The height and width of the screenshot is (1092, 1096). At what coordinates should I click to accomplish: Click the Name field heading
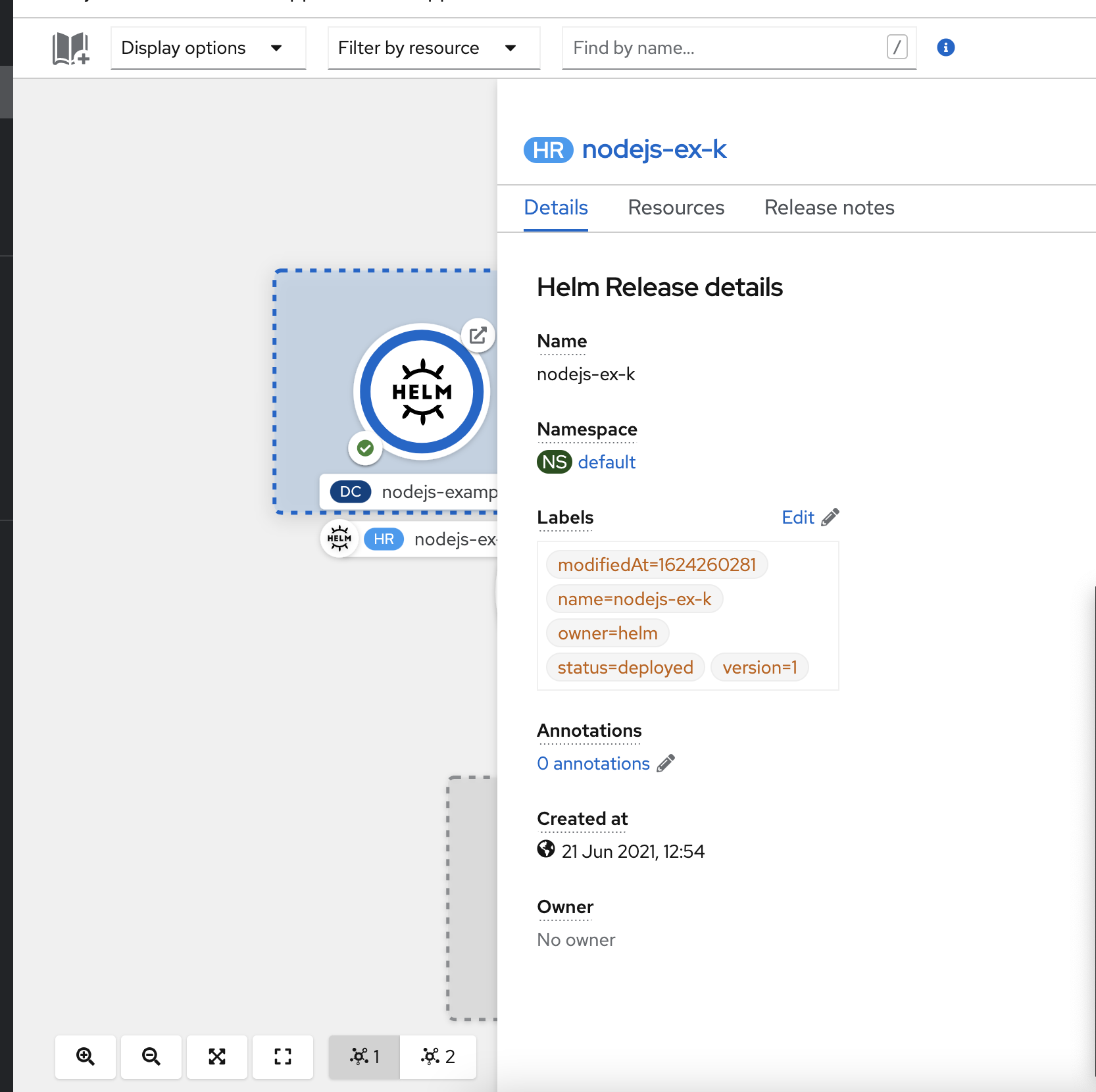click(x=562, y=341)
